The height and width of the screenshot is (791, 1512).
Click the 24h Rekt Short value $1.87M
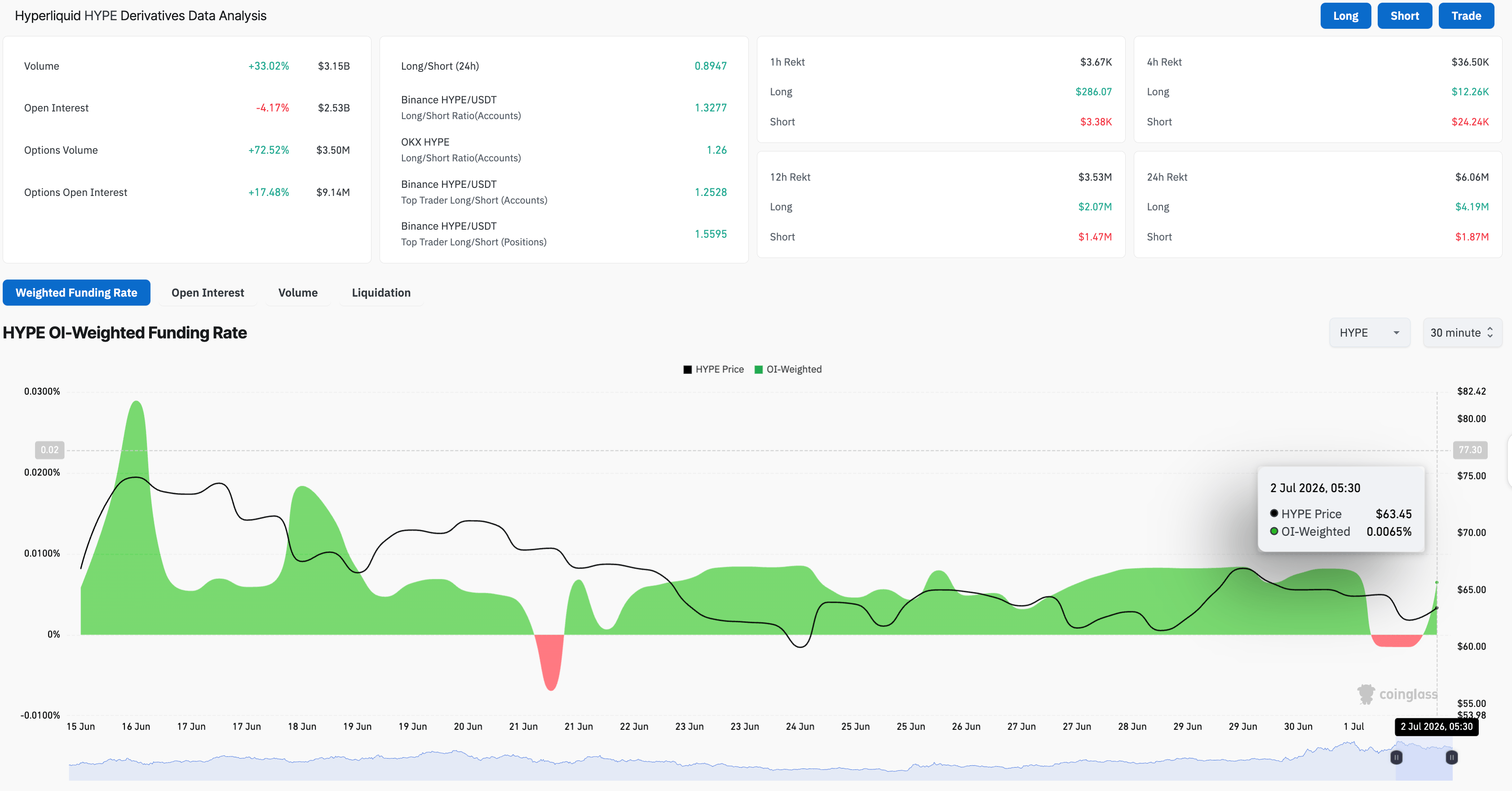[1472, 237]
